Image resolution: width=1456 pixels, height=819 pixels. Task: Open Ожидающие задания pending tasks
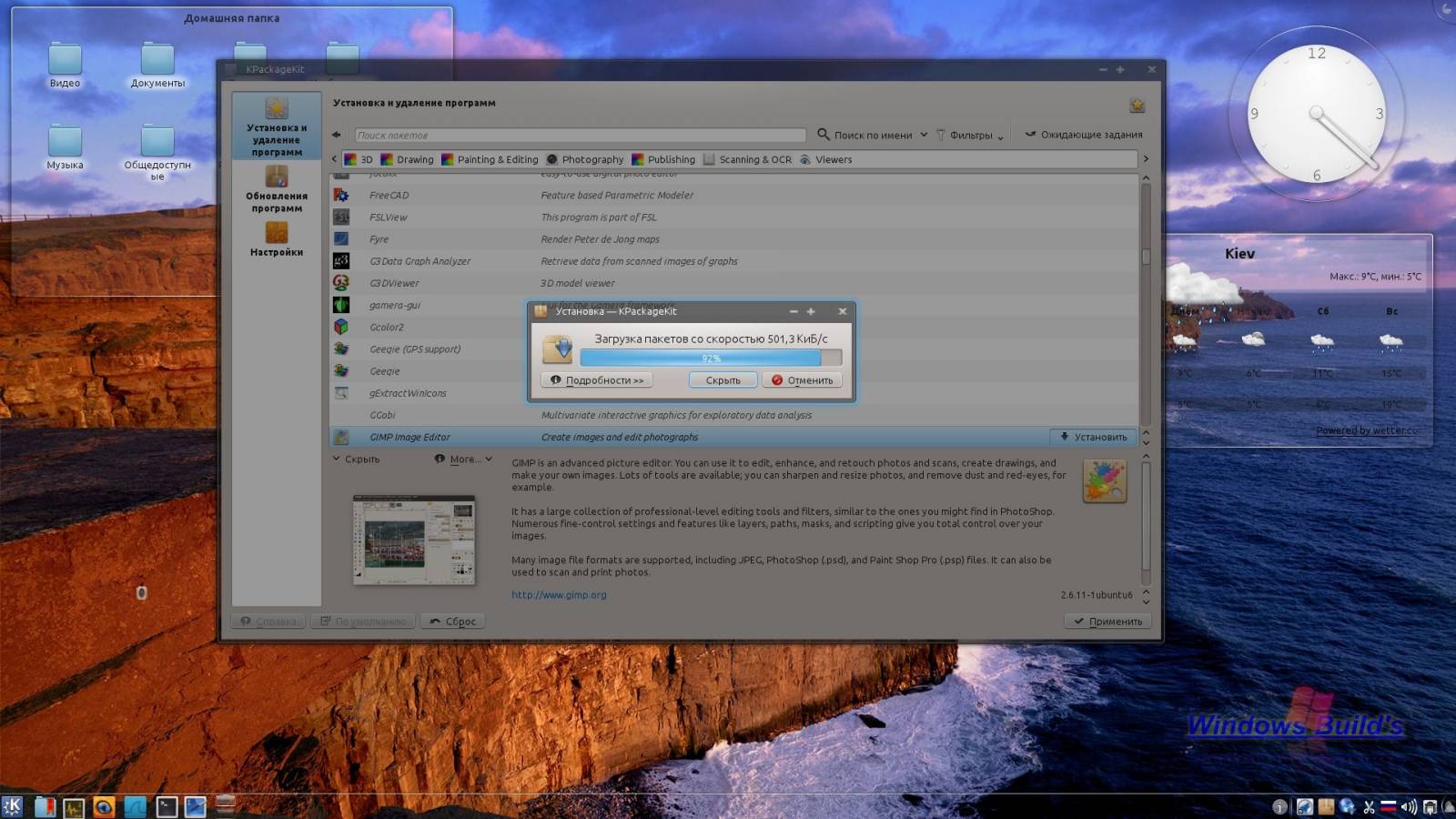click(1083, 135)
